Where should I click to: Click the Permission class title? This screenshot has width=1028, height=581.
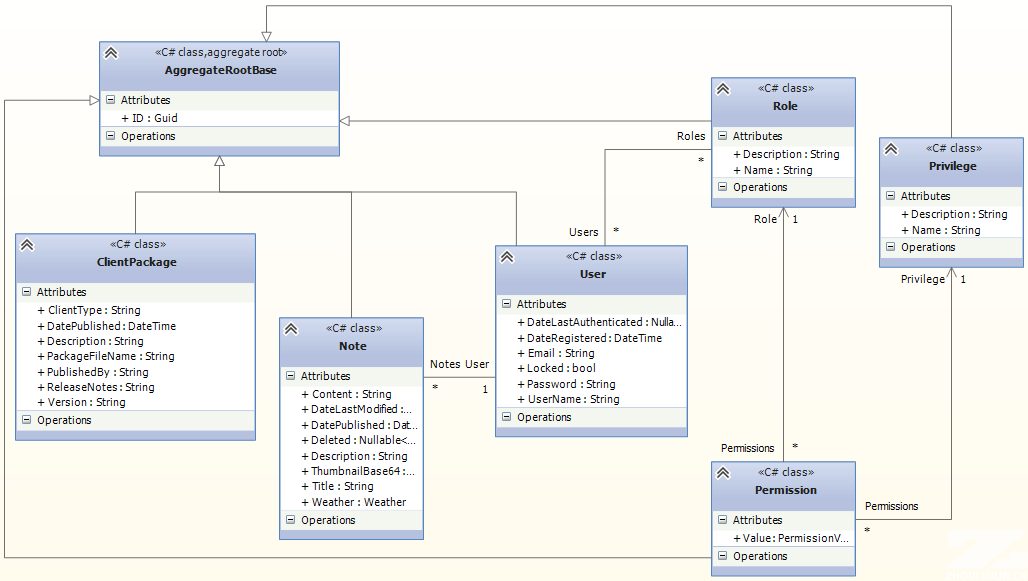[x=785, y=490]
